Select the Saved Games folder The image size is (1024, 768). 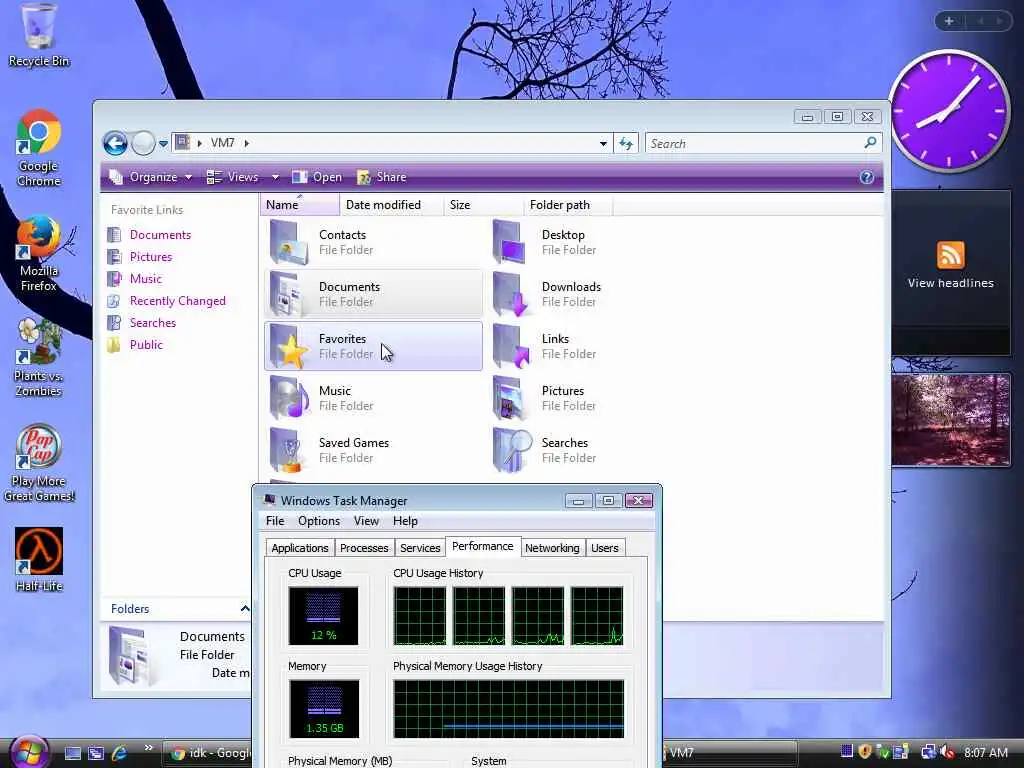point(374,450)
